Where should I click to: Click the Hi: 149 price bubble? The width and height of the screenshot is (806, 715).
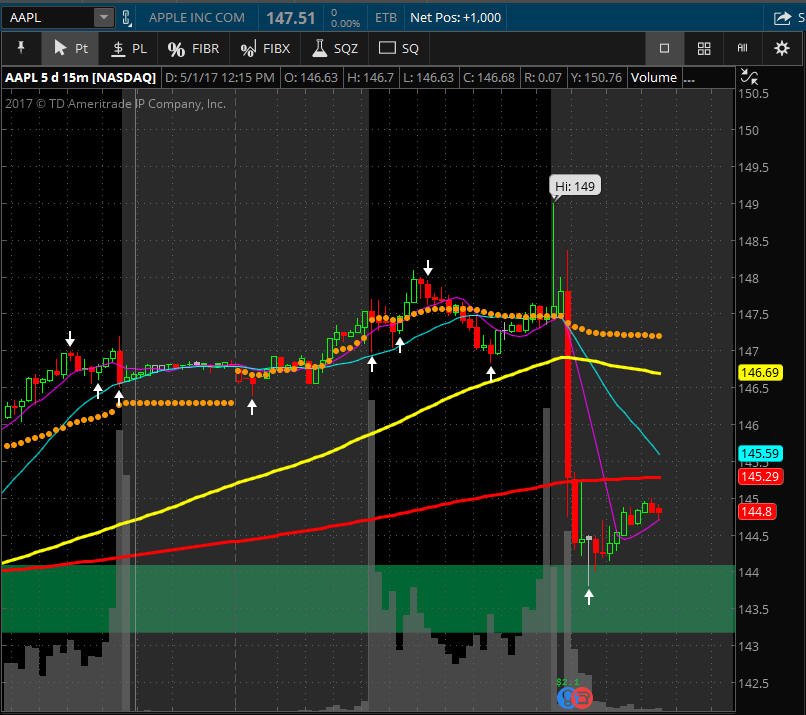pos(575,186)
